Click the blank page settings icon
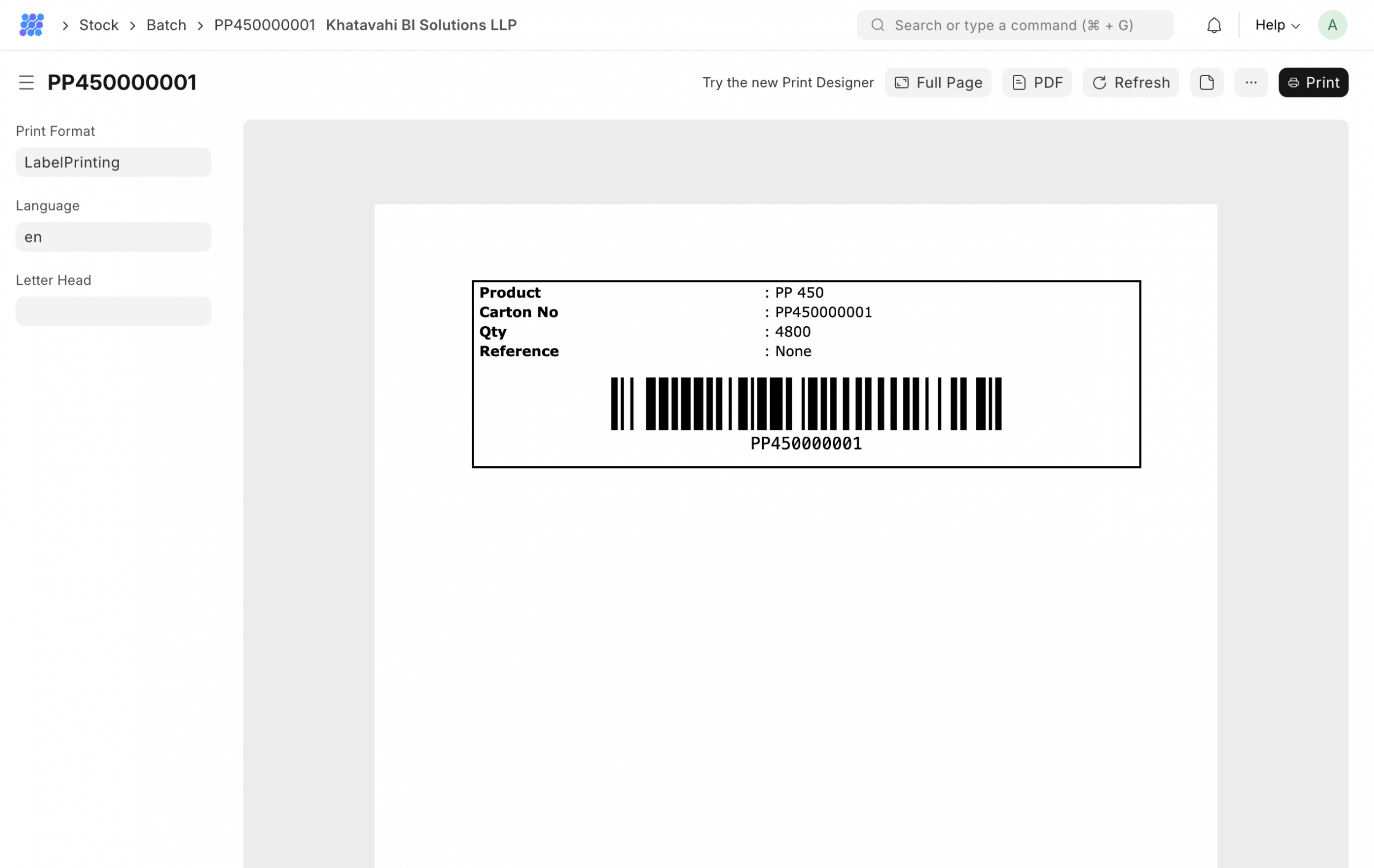 [1206, 83]
